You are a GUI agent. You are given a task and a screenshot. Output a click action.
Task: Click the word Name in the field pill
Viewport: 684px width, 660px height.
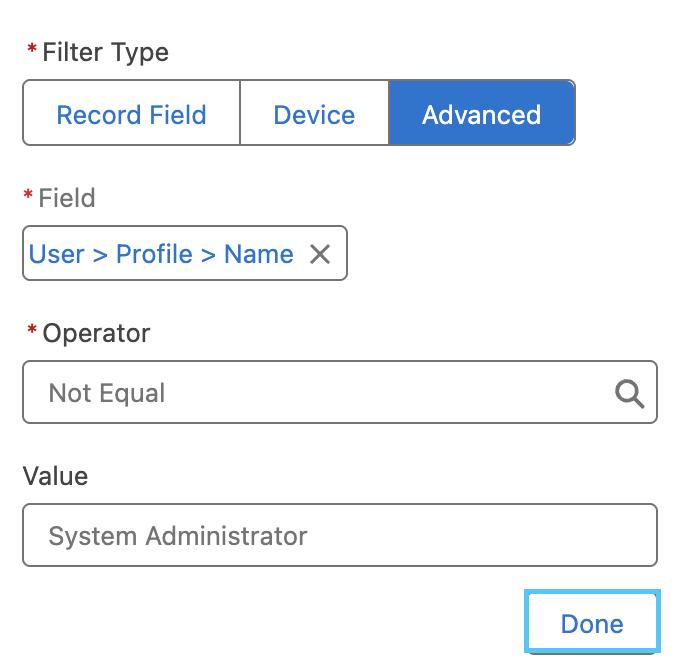(x=259, y=254)
